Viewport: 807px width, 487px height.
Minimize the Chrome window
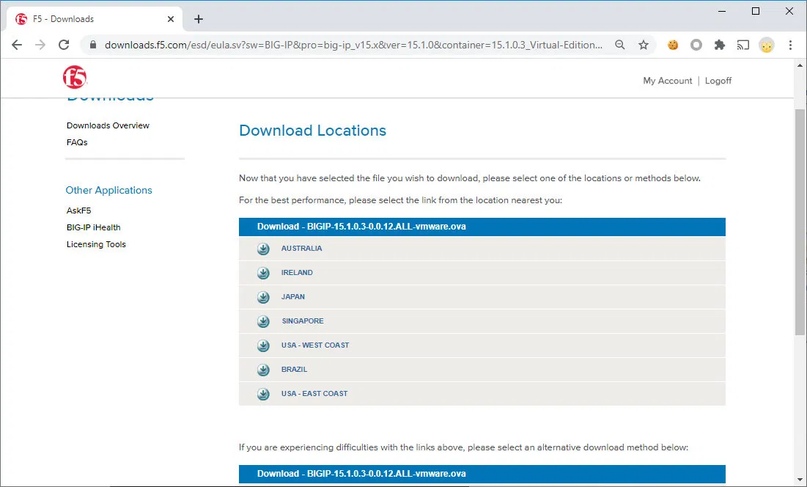pyautogui.click(x=722, y=11)
